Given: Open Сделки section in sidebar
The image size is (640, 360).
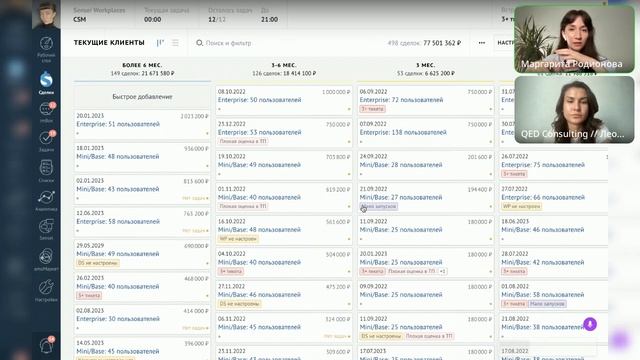Looking at the screenshot, I should pos(46,82).
